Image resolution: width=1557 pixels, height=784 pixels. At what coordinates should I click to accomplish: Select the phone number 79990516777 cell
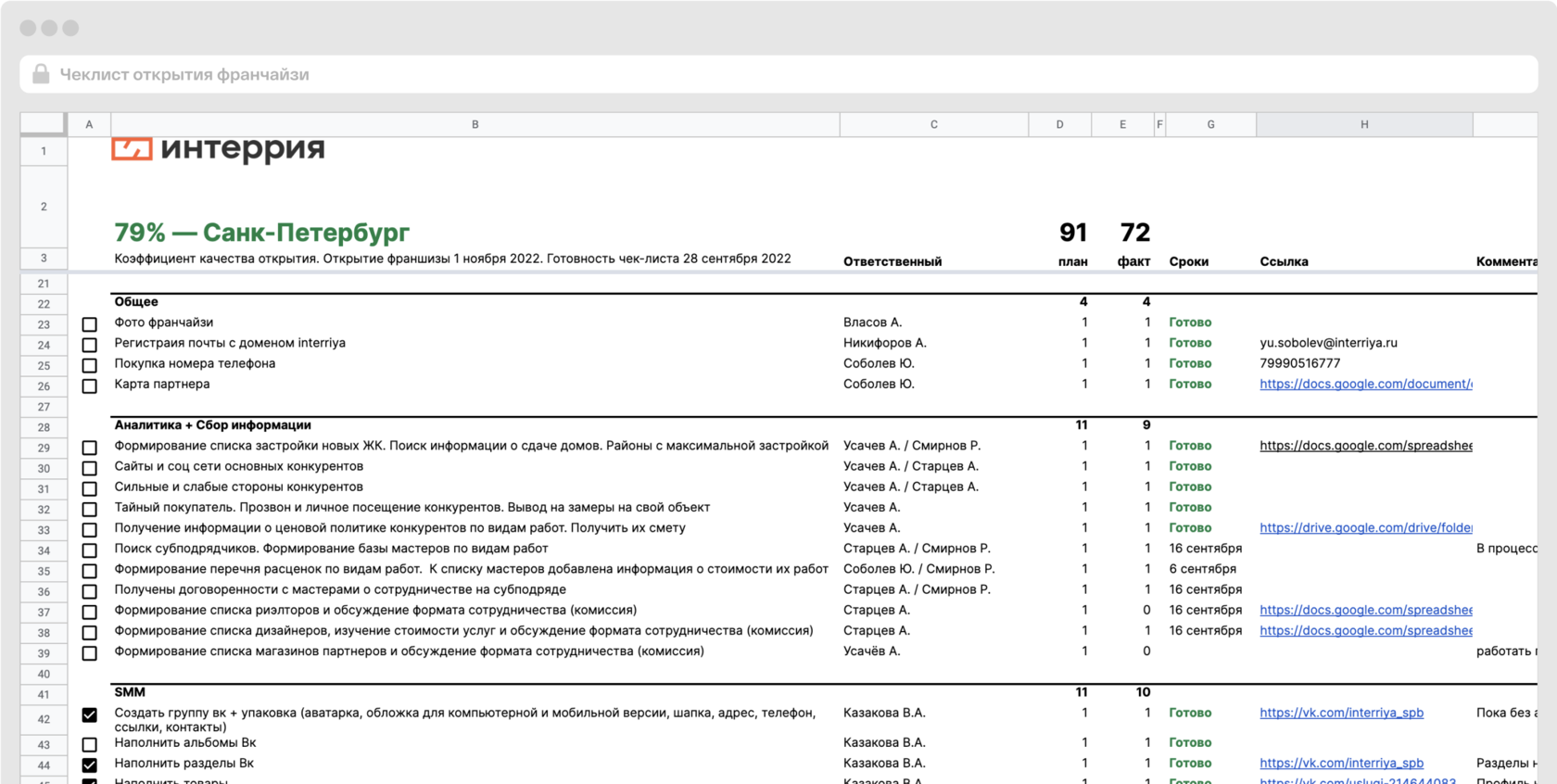[1300, 363]
